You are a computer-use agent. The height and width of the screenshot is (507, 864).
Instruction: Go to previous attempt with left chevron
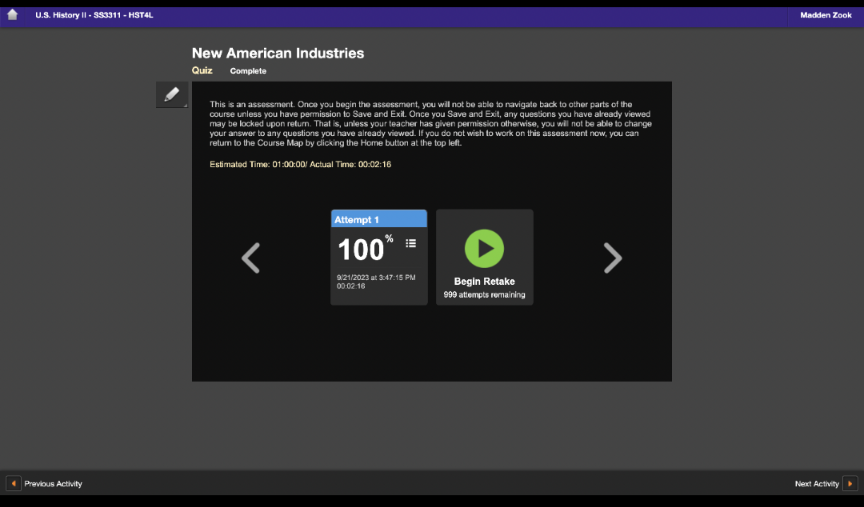tap(251, 258)
